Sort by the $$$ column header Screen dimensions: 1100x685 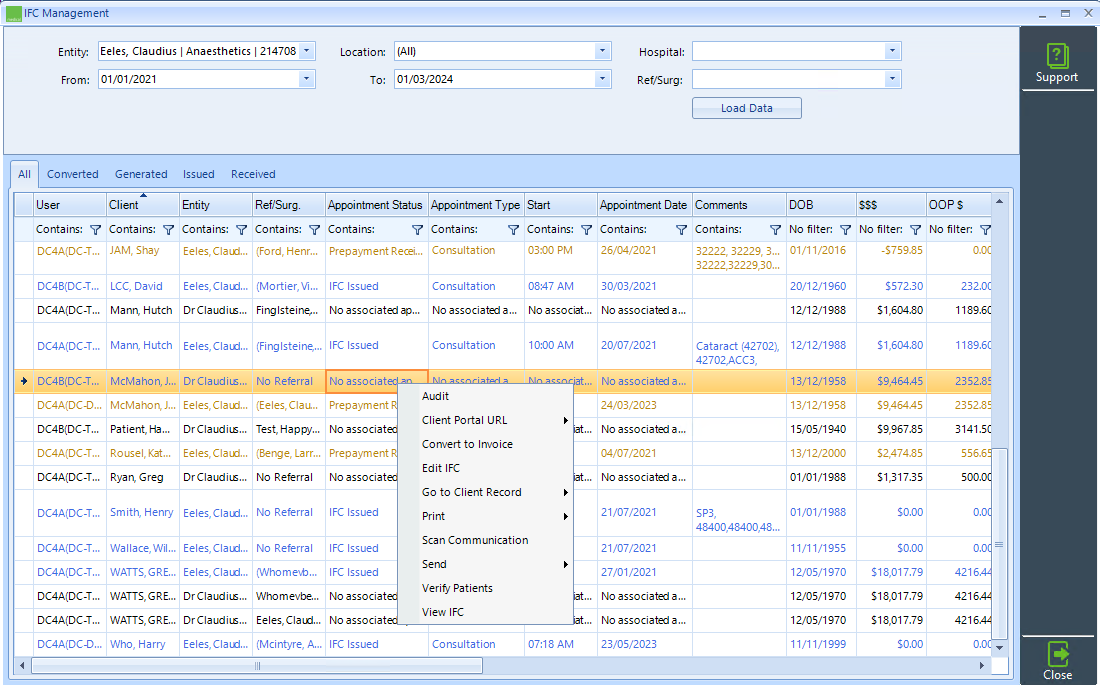891,205
